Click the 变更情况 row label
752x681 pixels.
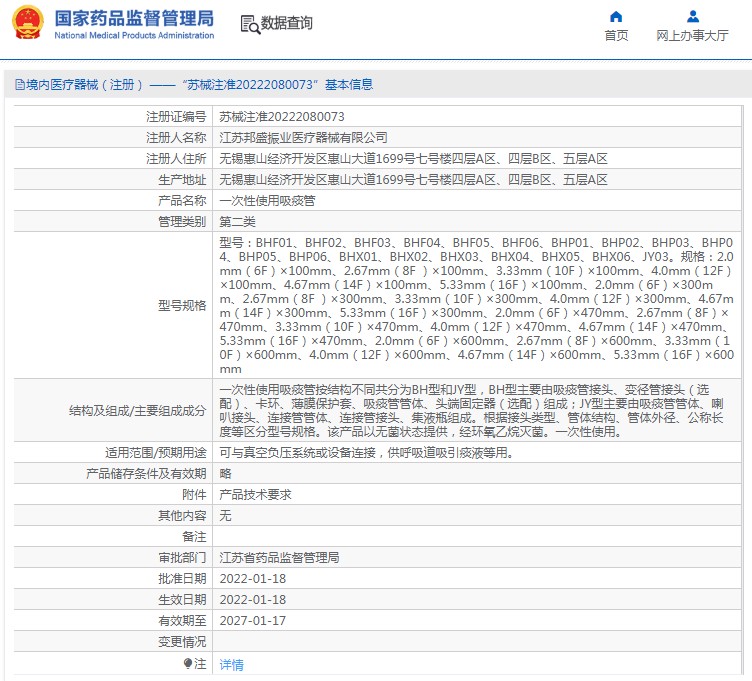pos(182,642)
